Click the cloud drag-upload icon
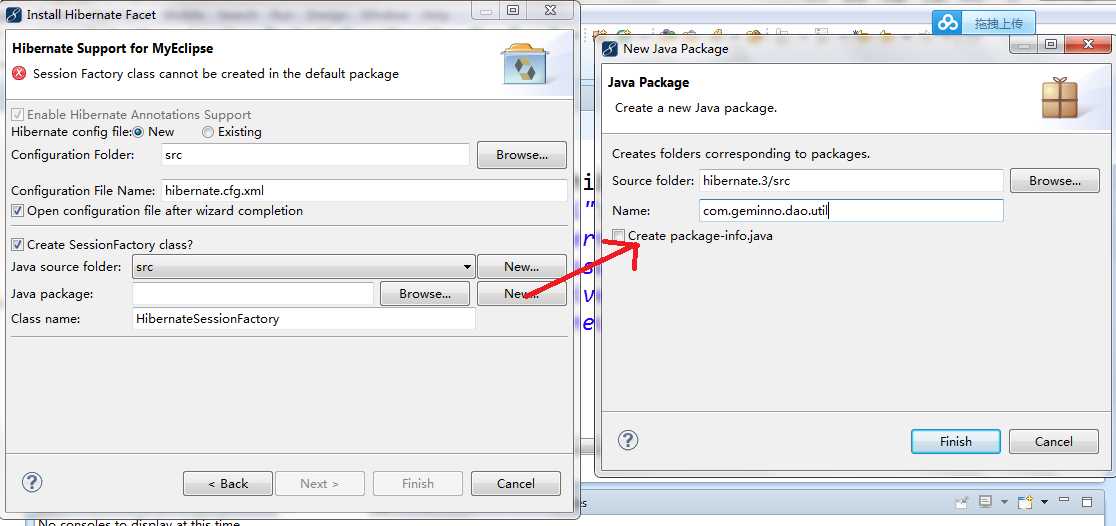This screenshot has height=526, width=1116. (x=948, y=23)
